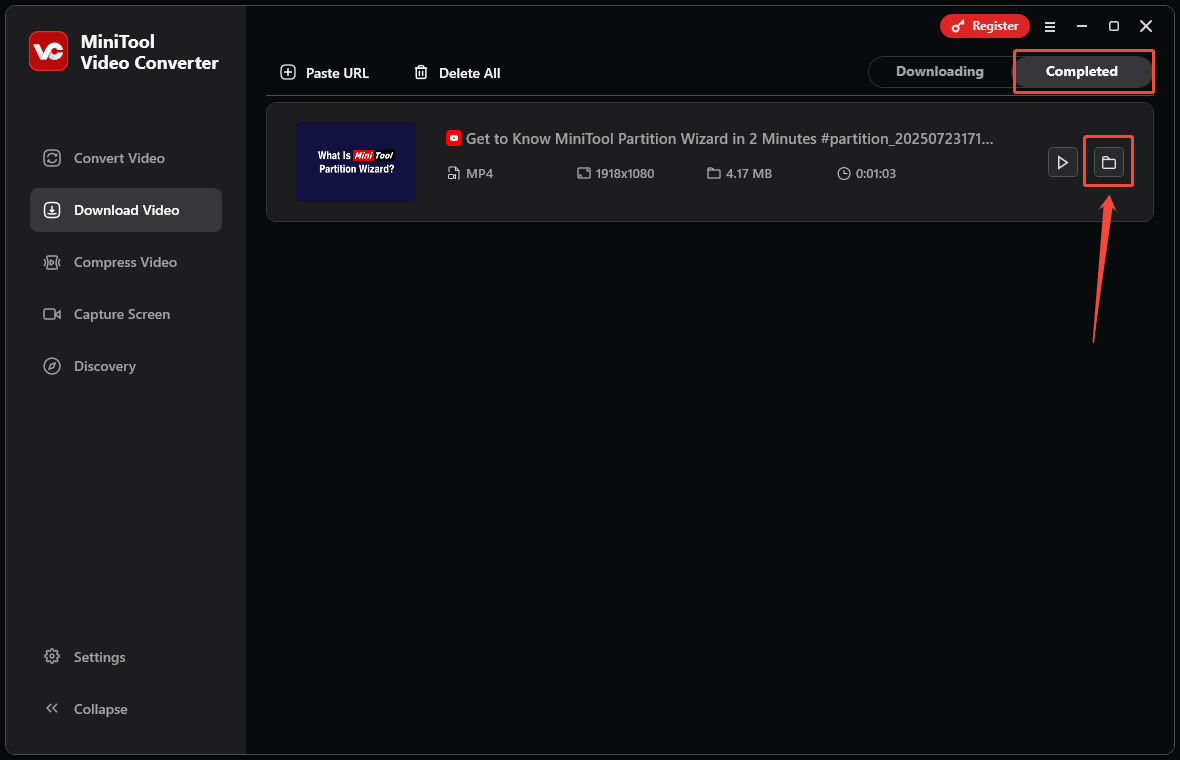The height and width of the screenshot is (760, 1180).
Task: Click the video title Get to Know MiniTool
Action: pyautogui.click(x=729, y=138)
